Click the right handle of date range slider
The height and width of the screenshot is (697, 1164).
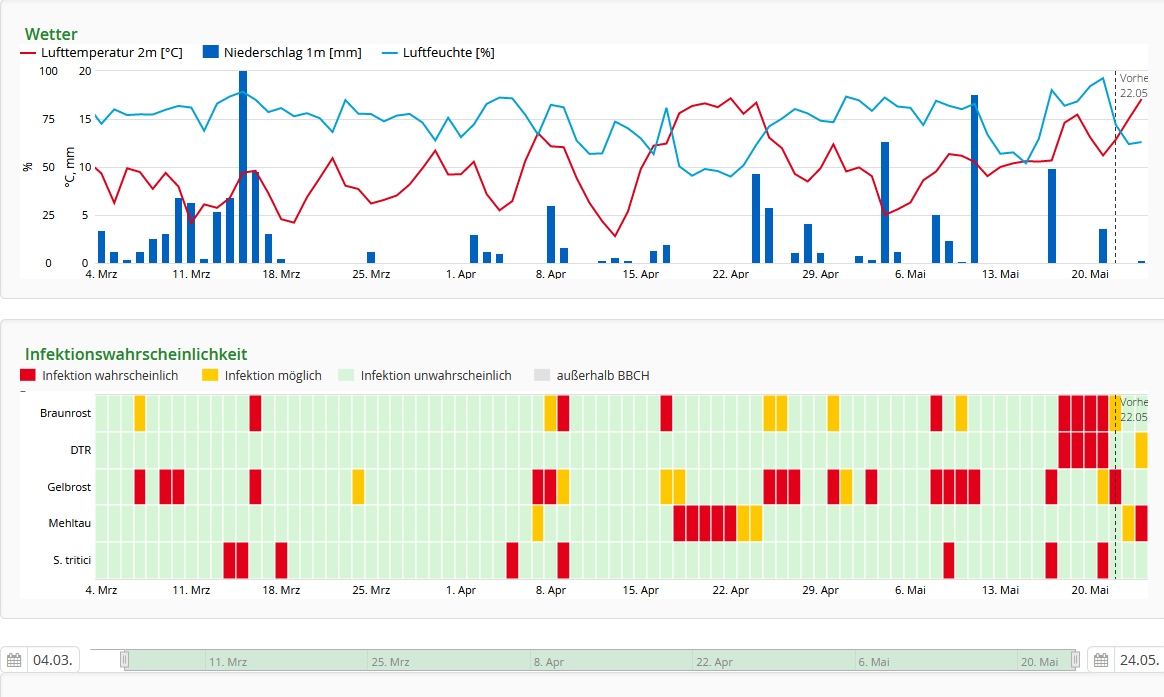coord(1075,660)
